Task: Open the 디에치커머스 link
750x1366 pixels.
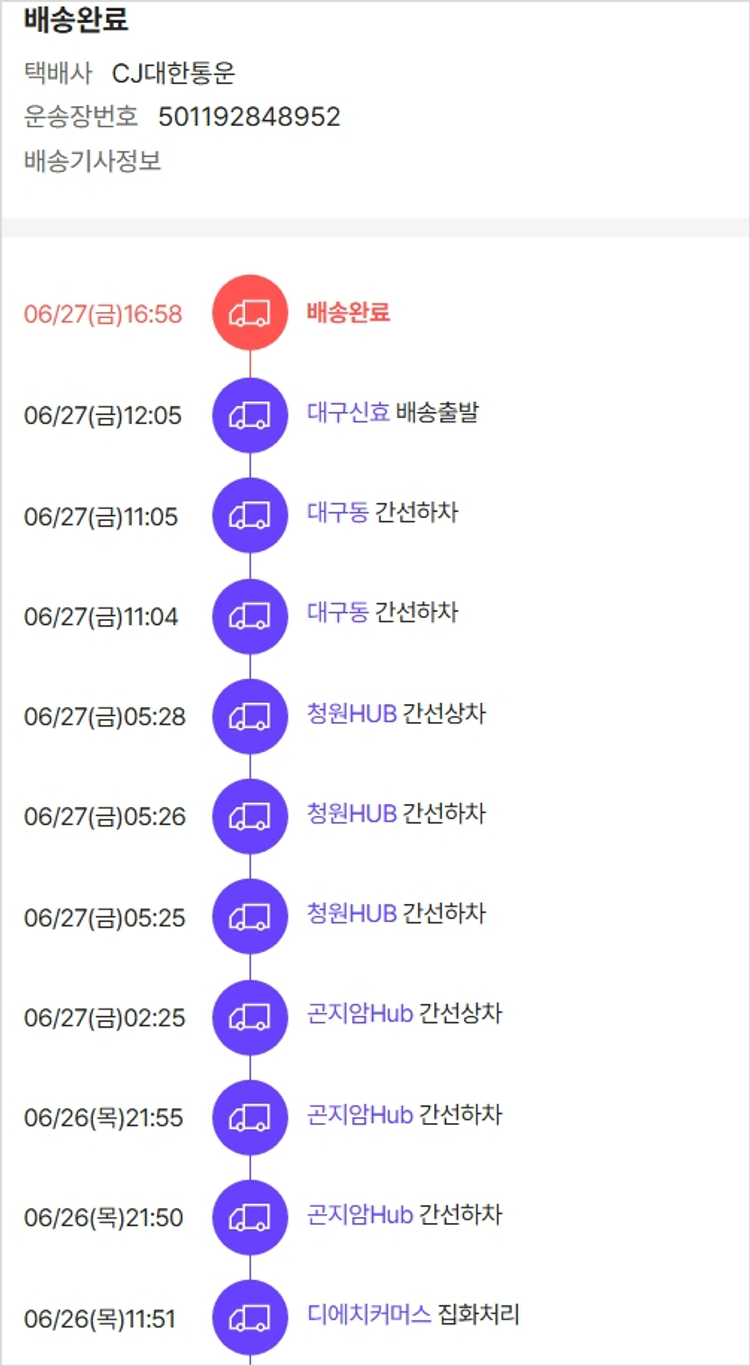Action: [369, 1314]
